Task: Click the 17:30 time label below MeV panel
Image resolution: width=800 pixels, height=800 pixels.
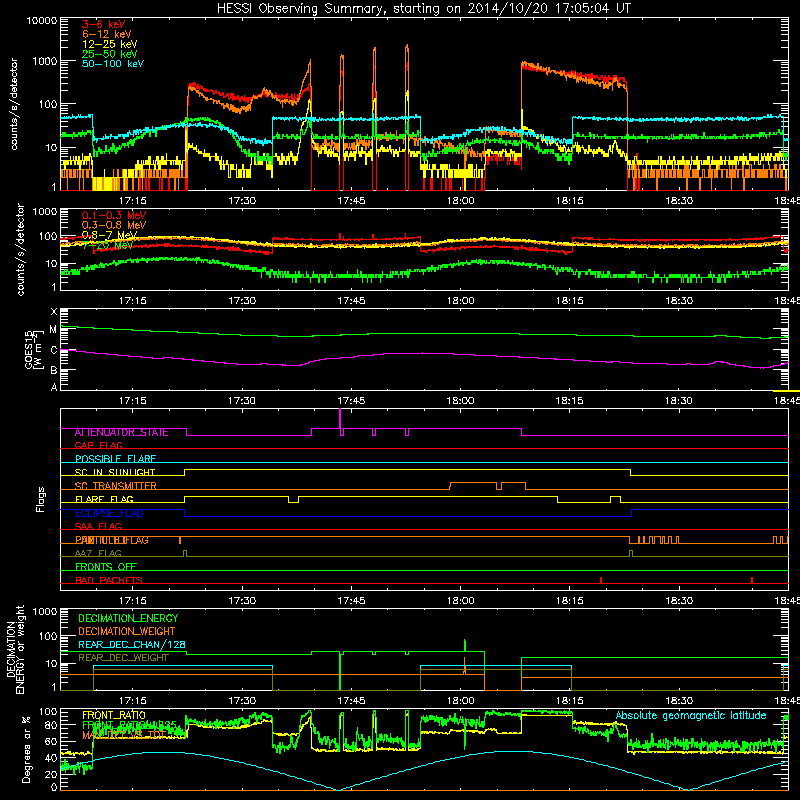Action: click(242, 301)
